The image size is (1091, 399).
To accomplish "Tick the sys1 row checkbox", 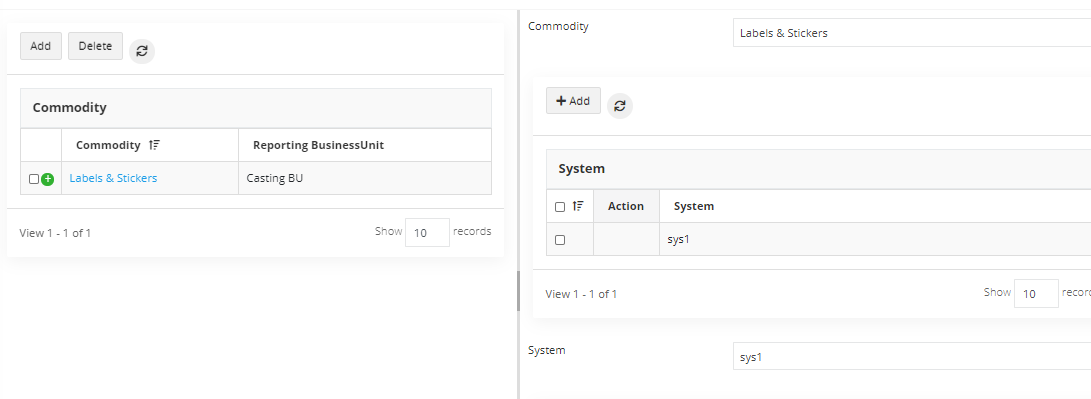I will point(560,240).
